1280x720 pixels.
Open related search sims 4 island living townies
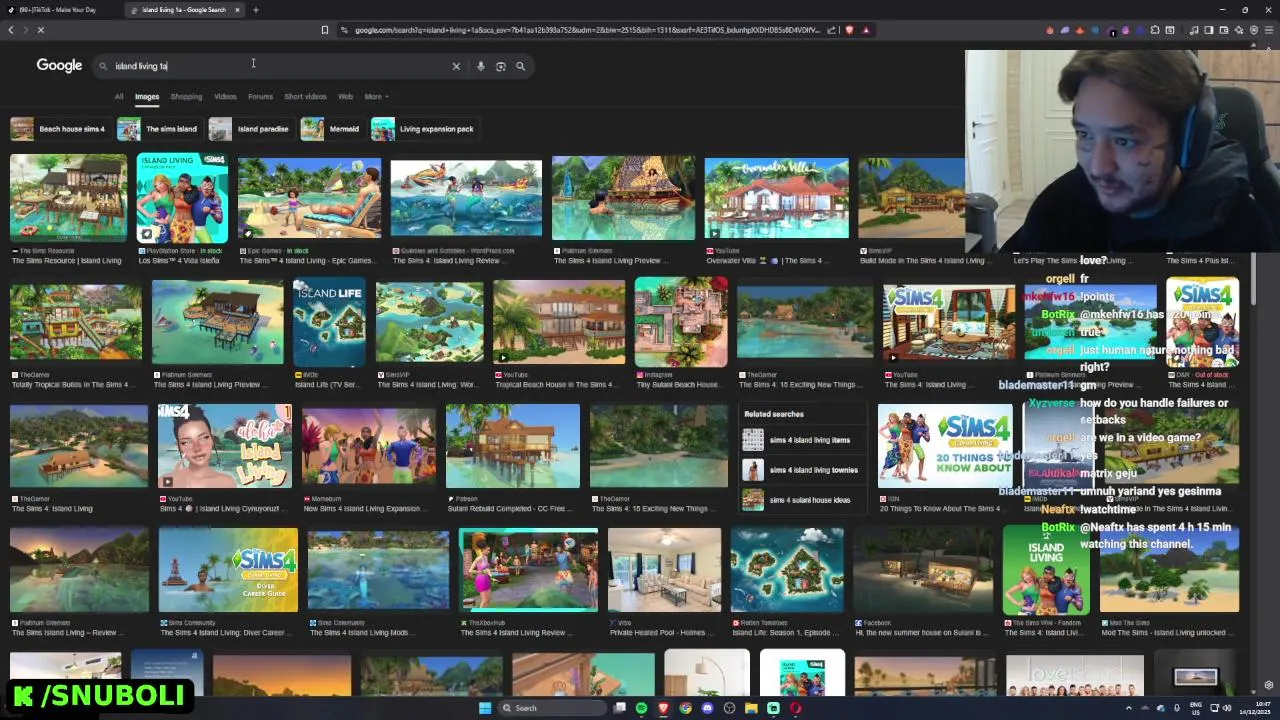[x=802, y=470]
